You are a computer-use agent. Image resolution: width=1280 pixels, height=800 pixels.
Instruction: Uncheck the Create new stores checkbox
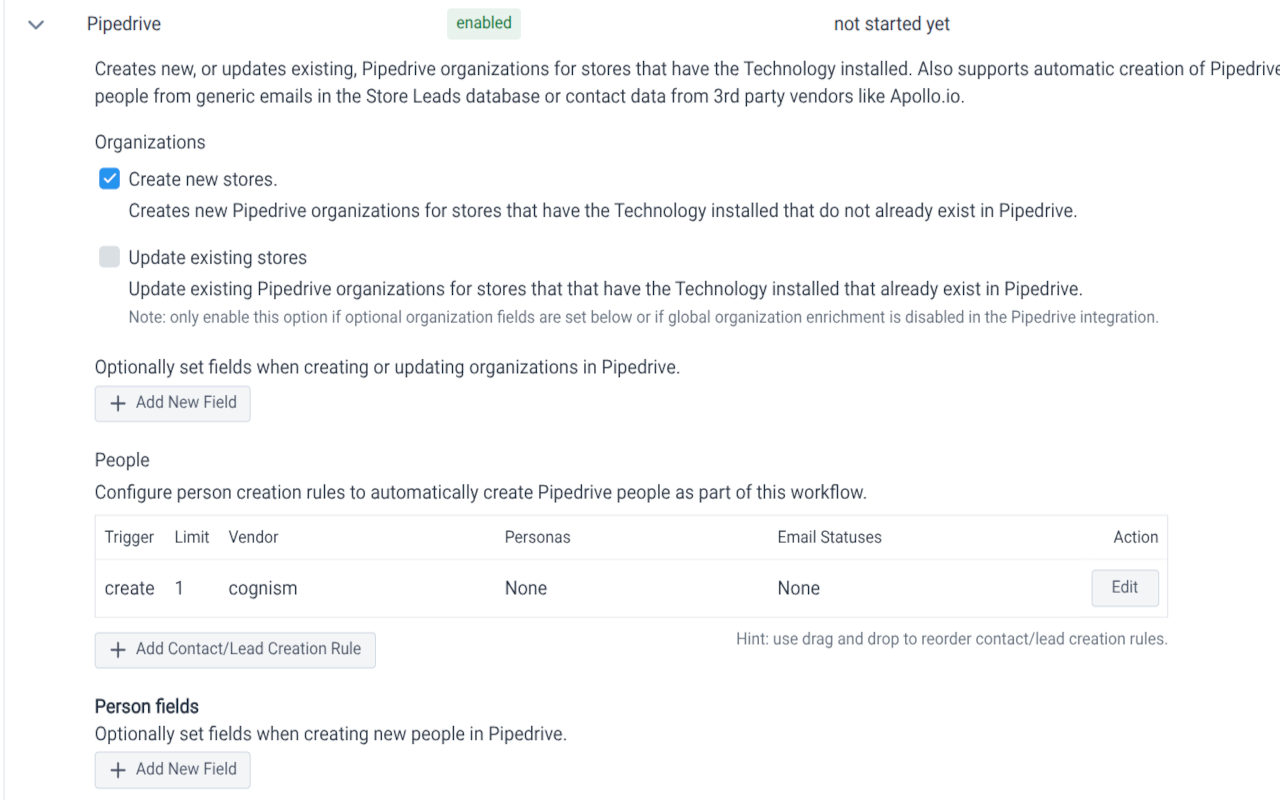(110, 179)
